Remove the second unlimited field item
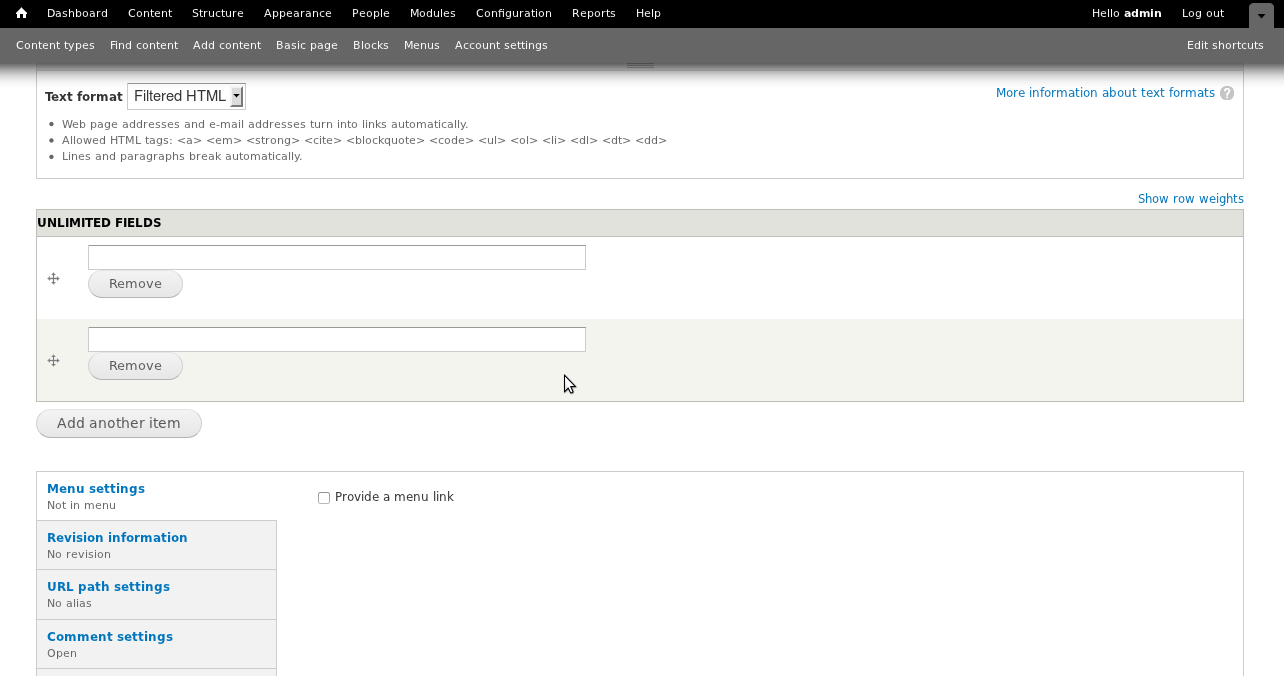Screen dimensions: 1284x676 pyautogui.click(x=135, y=366)
